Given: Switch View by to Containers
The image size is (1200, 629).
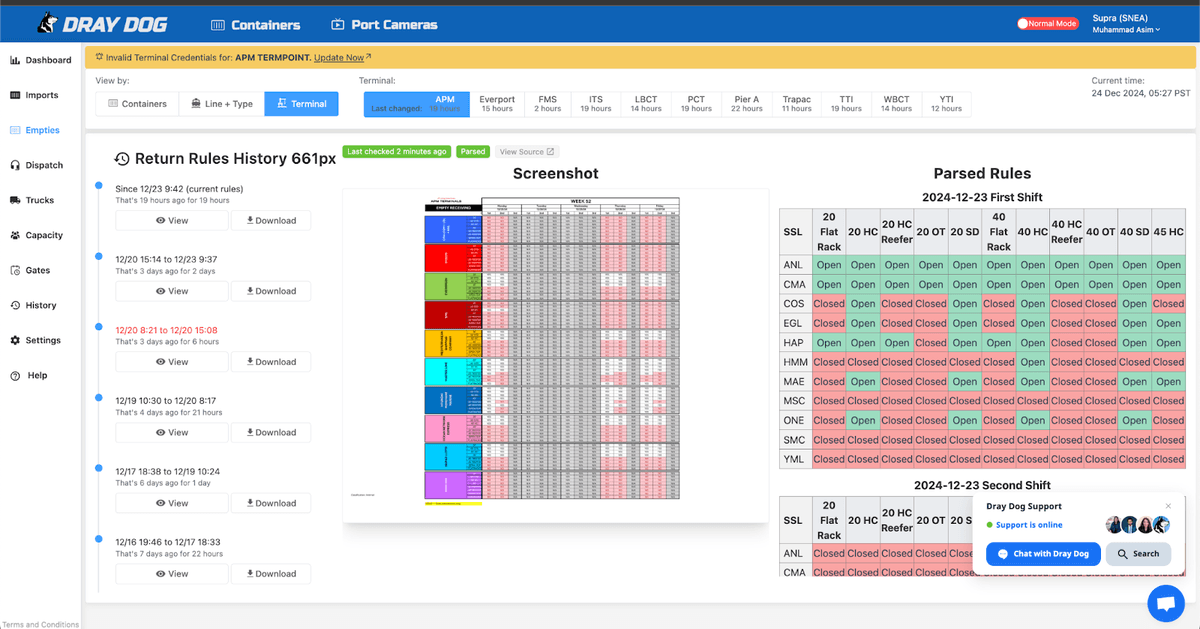Looking at the screenshot, I should [138, 103].
